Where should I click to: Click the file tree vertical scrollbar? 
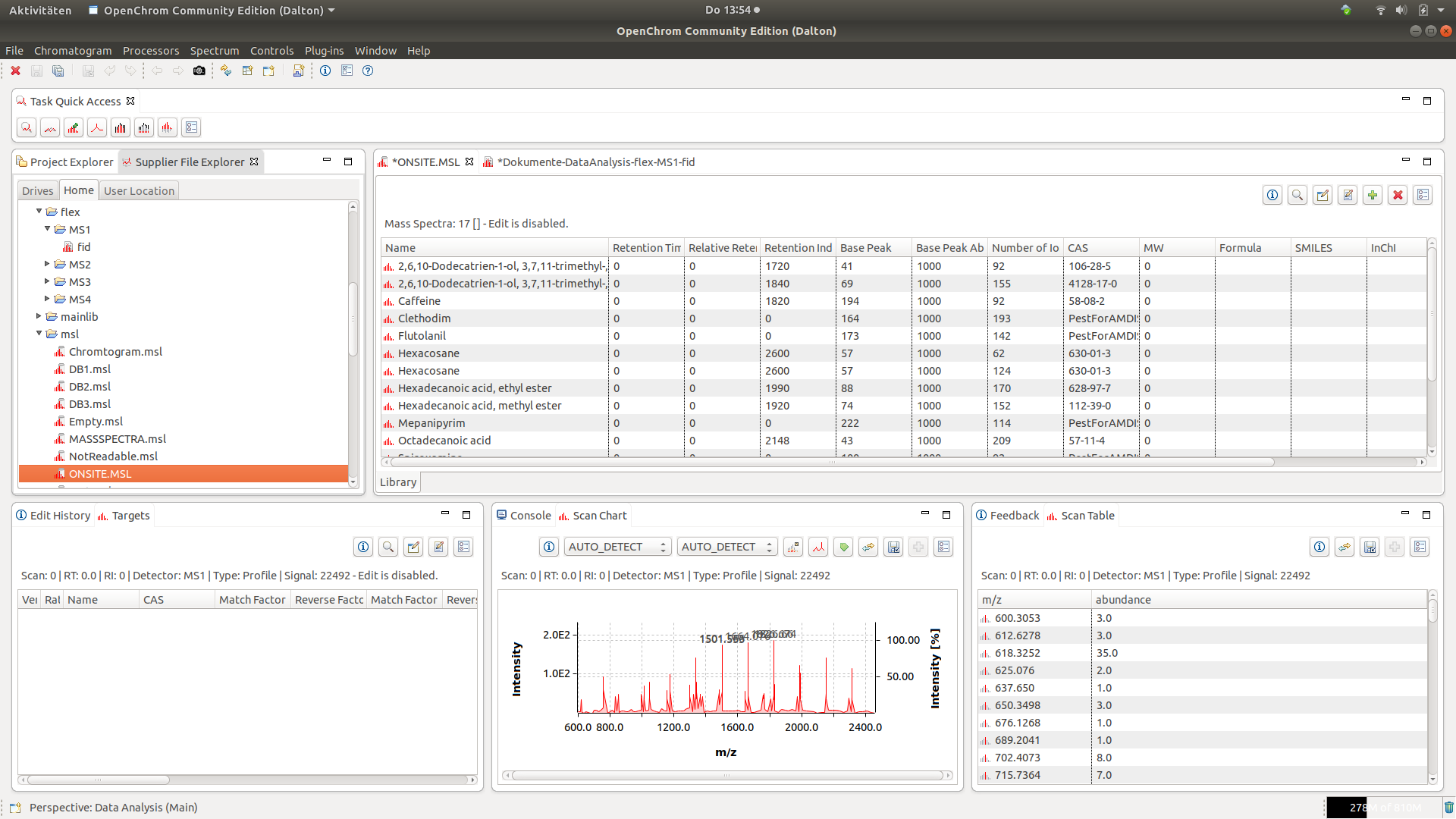pos(353,318)
